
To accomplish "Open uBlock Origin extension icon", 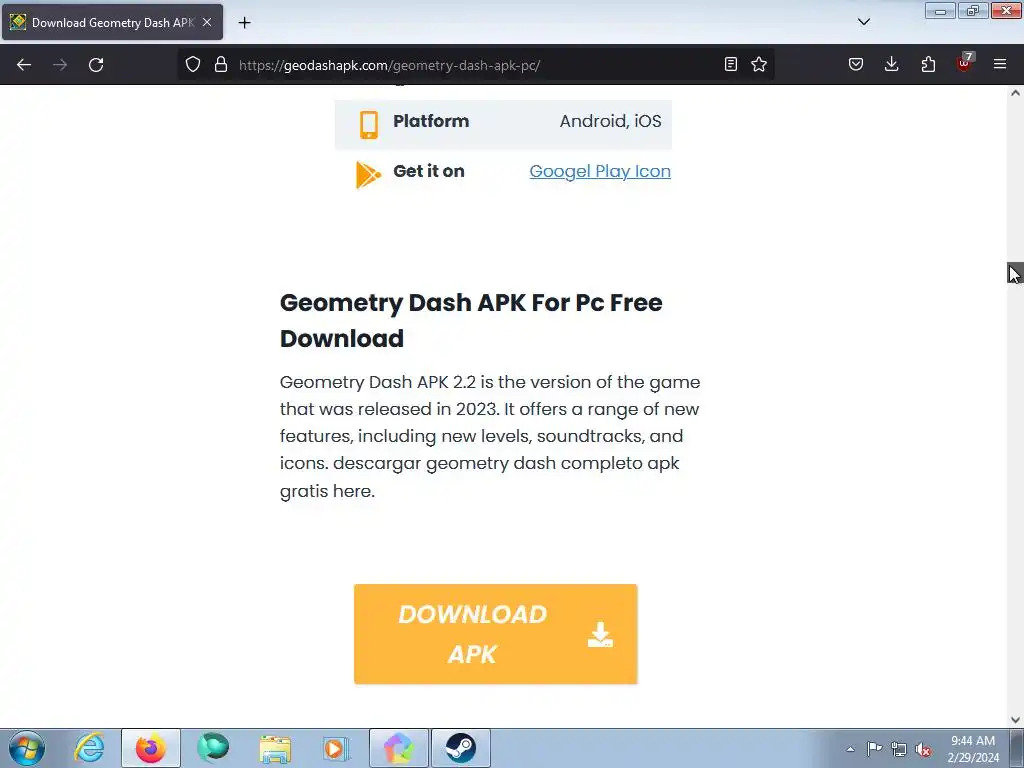I will pyautogui.click(x=964, y=63).
